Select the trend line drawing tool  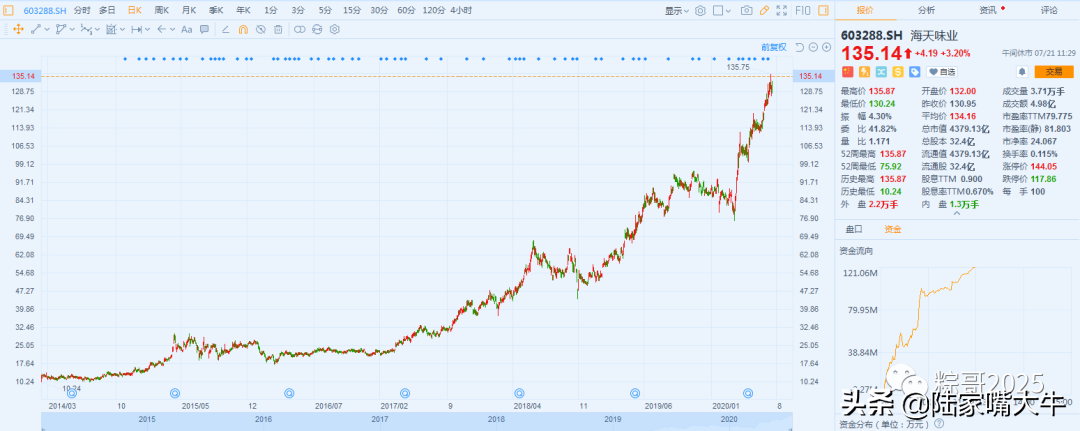(x=36, y=29)
